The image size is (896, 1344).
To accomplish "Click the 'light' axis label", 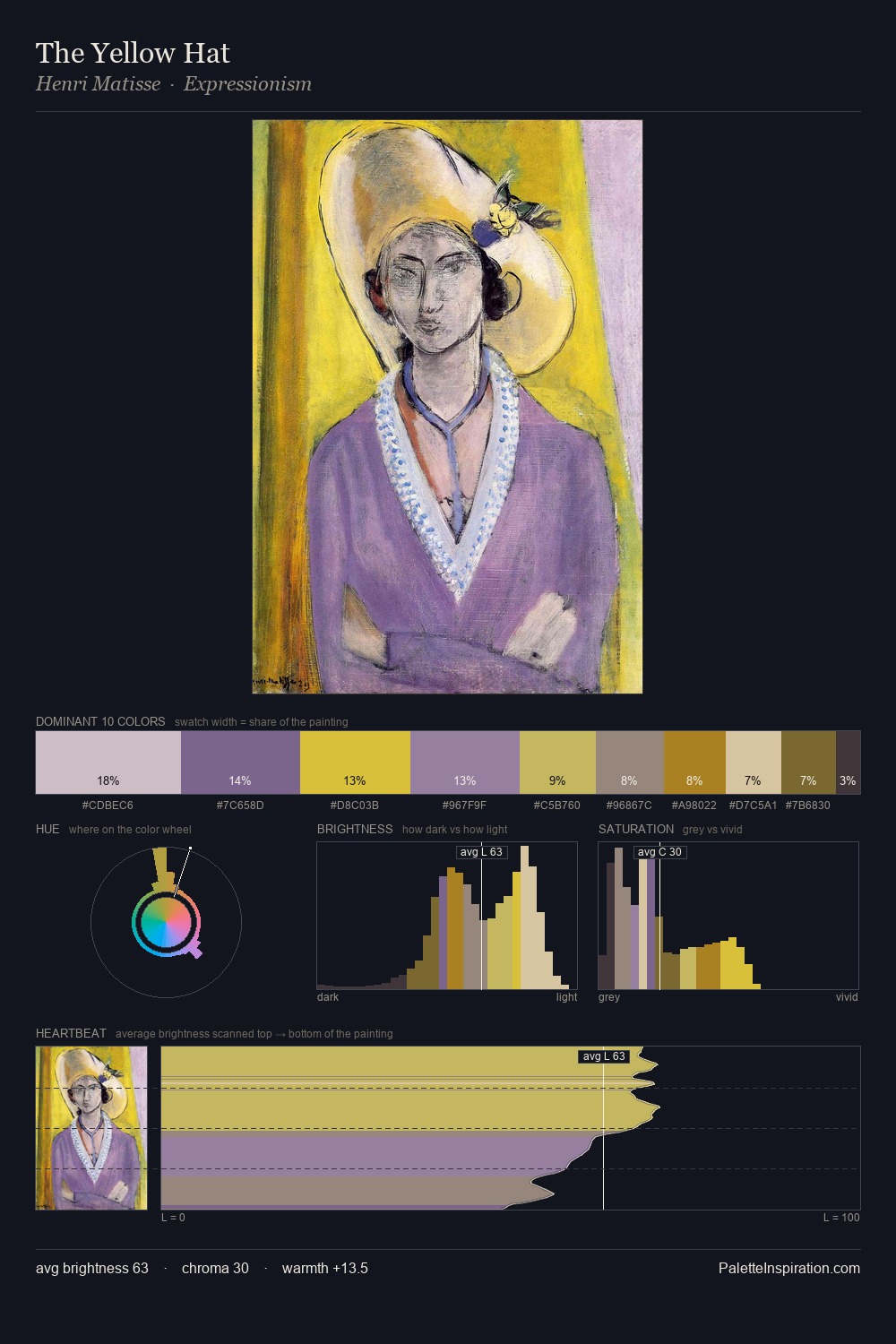I will 567,997.
